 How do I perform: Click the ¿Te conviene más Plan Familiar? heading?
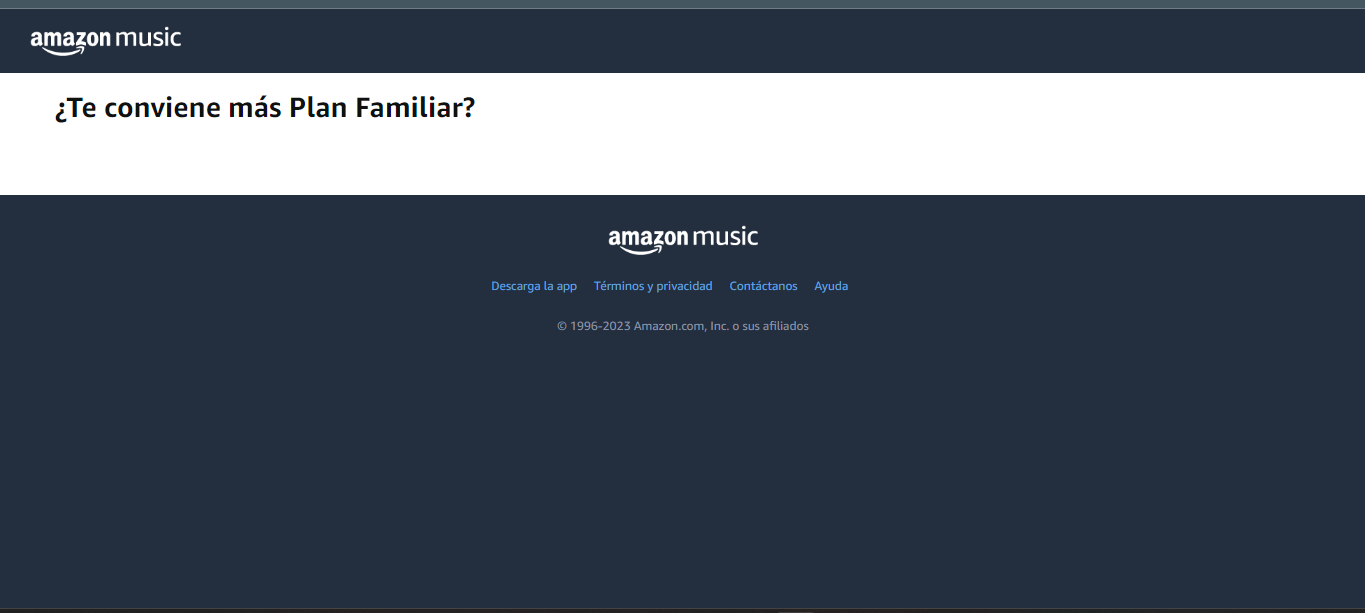[x=265, y=108]
